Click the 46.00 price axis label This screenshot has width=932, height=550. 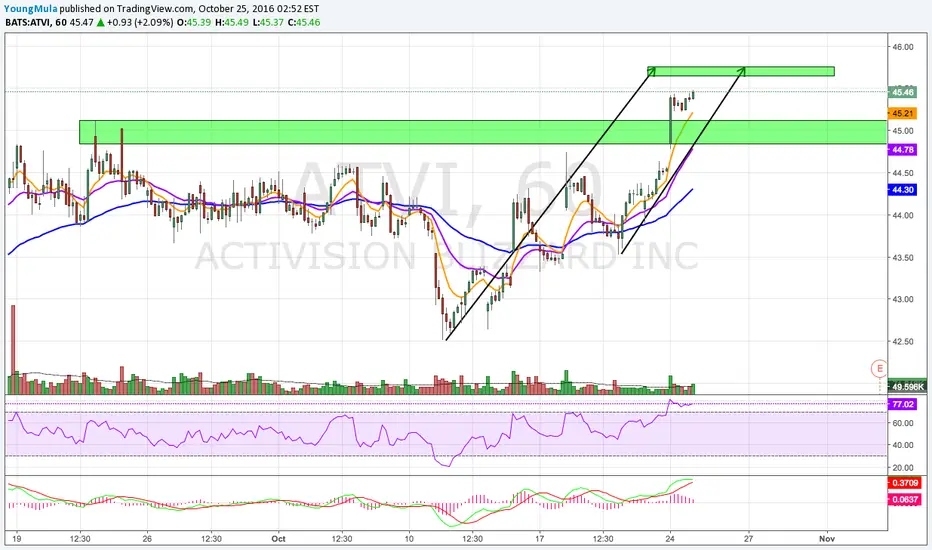903,47
